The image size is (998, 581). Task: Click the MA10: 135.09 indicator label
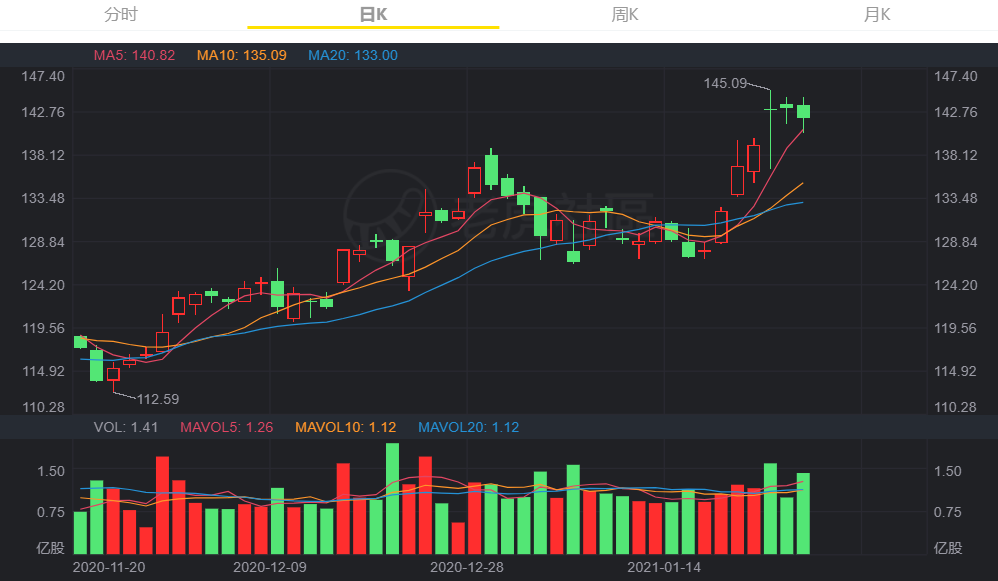pos(241,55)
